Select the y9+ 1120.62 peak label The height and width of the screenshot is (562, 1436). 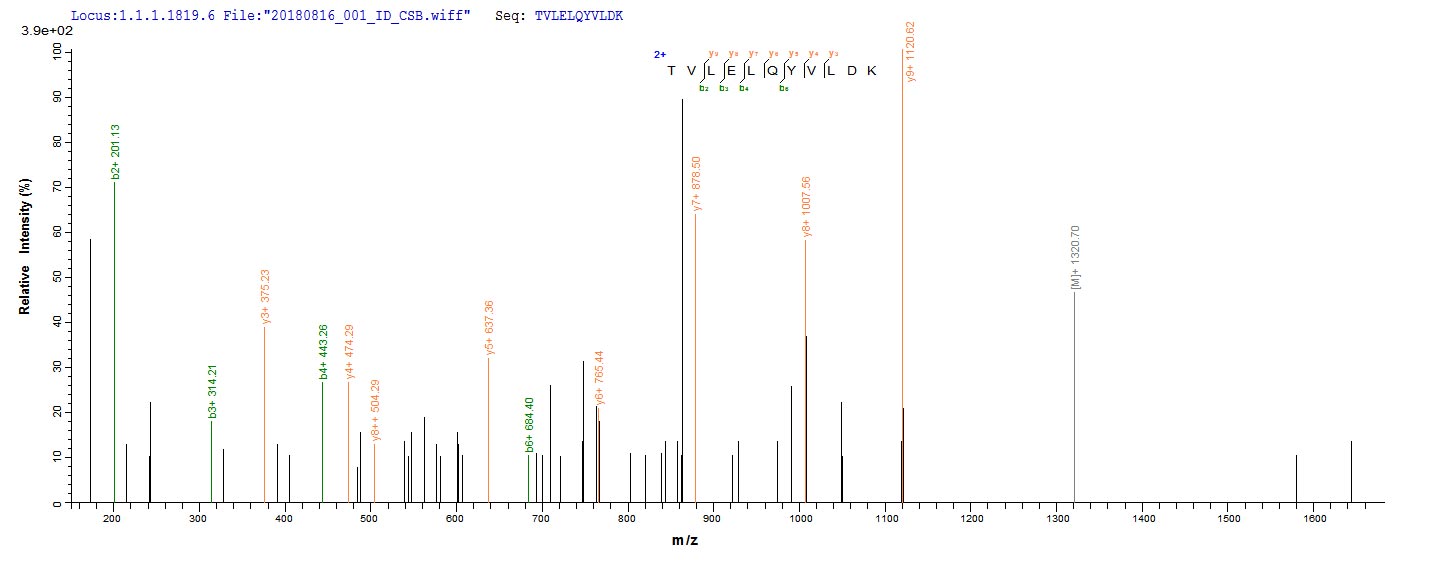910,50
